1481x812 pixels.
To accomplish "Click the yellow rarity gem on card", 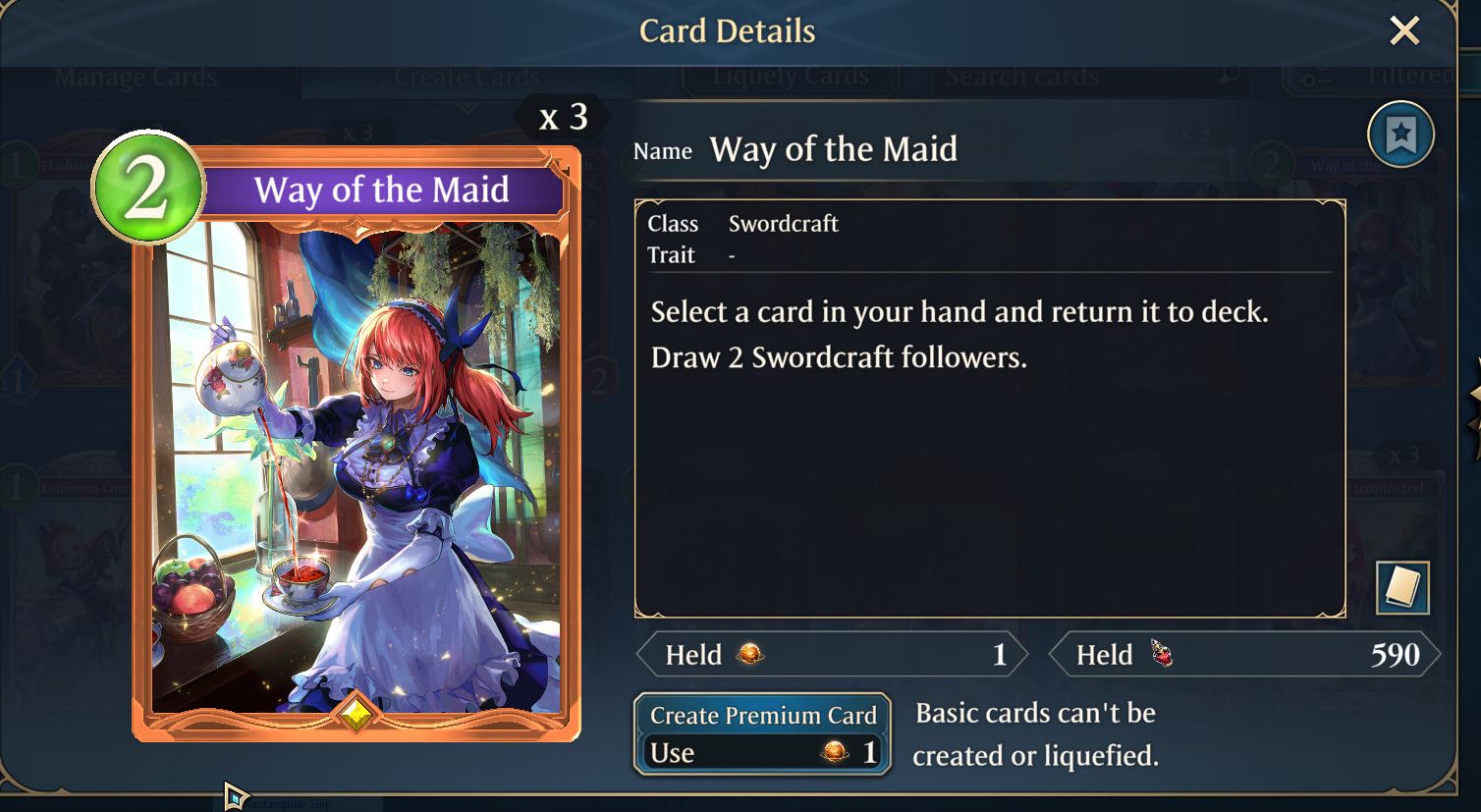I will pyautogui.click(x=357, y=713).
